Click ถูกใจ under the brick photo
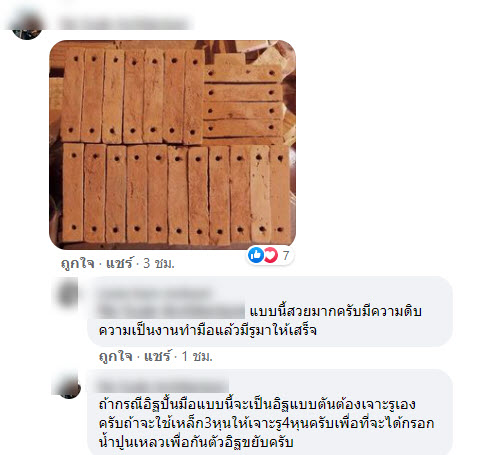Screen dimensions: 495x455 78,264
